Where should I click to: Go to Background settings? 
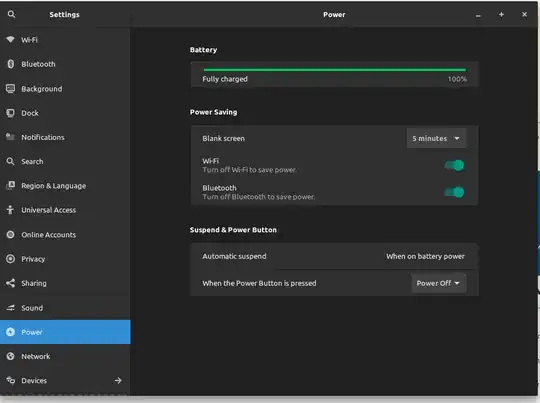[x=65, y=89]
